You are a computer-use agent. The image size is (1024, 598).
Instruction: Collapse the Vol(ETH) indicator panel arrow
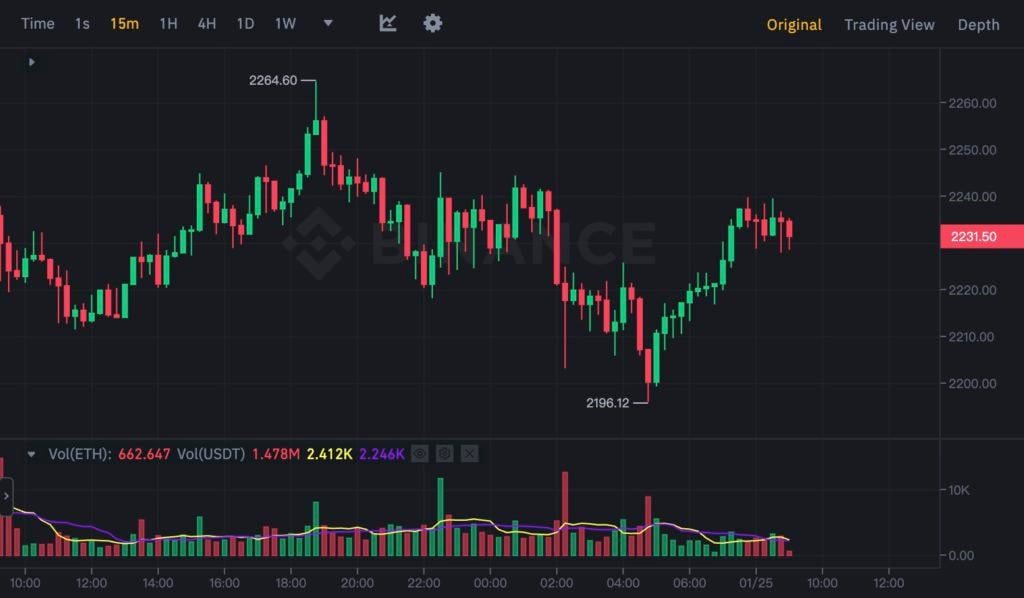tap(32, 454)
